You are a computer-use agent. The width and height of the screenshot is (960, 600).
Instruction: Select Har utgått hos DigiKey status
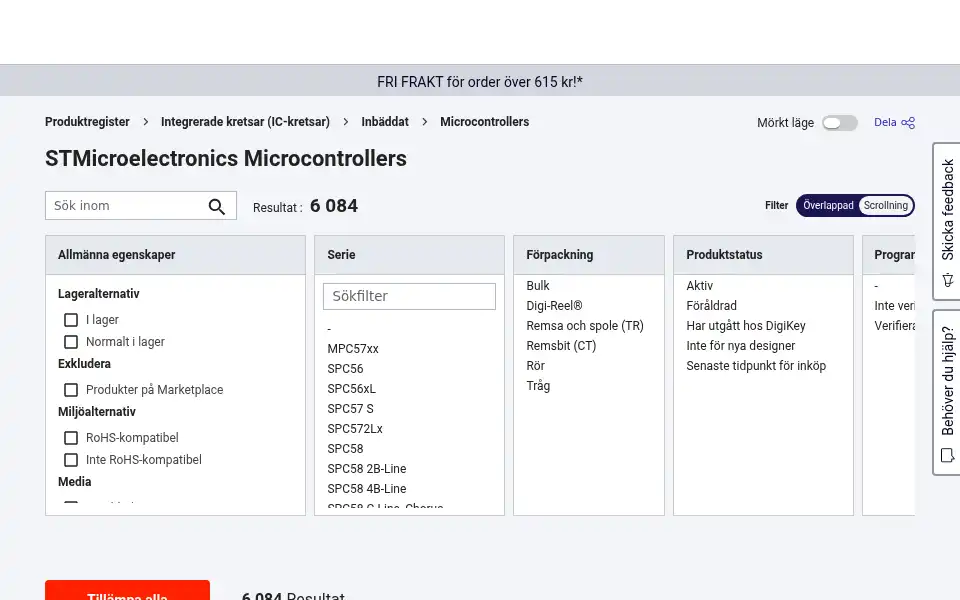click(745, 326)
